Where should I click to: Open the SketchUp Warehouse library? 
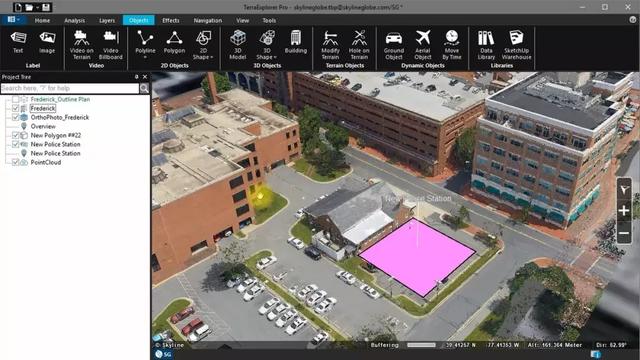[516, 45]
